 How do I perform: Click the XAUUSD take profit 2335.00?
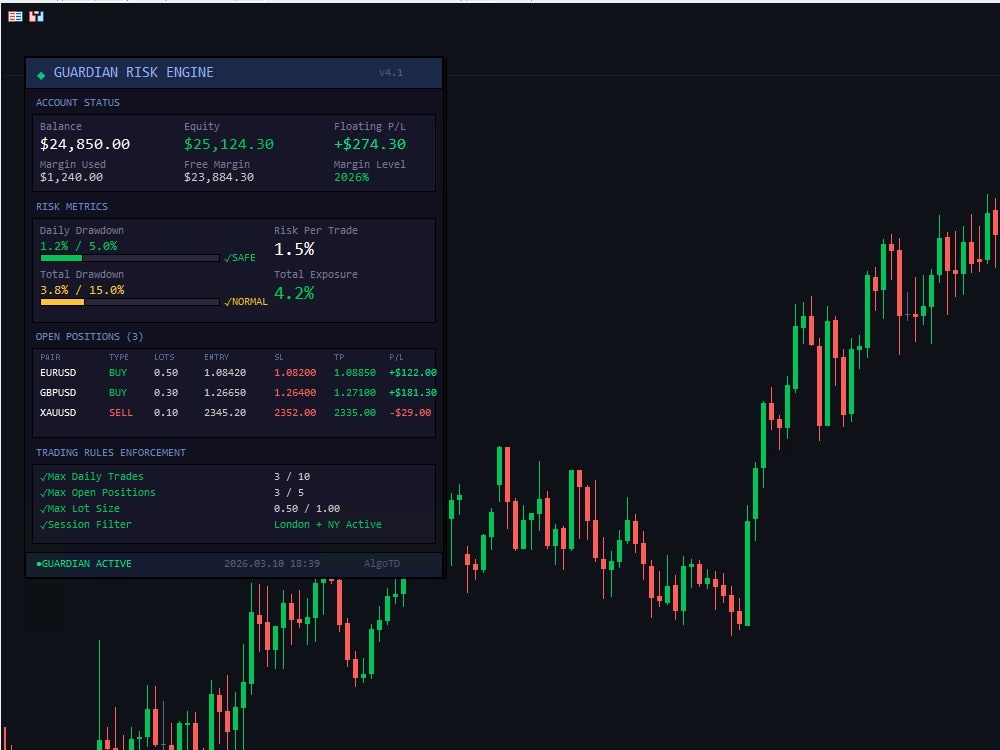coord(355,413)
